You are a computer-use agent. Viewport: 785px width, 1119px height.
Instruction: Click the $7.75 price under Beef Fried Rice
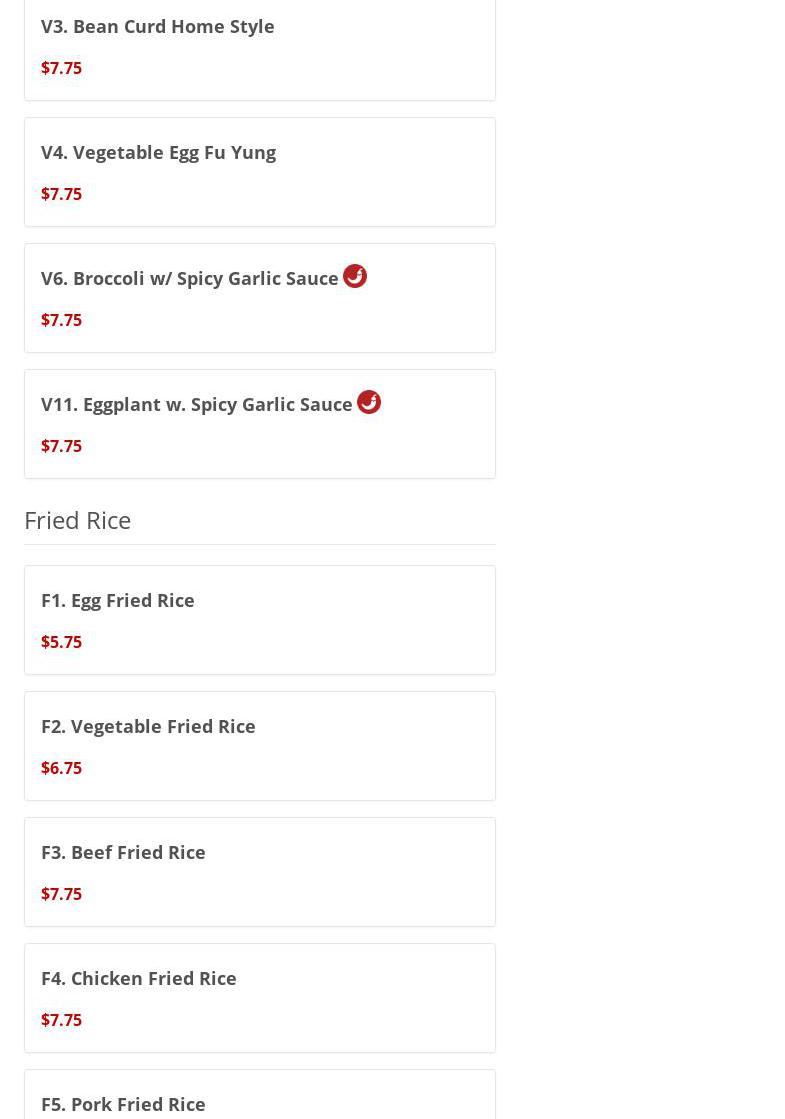pyautogui.click(x=61, y=894)
